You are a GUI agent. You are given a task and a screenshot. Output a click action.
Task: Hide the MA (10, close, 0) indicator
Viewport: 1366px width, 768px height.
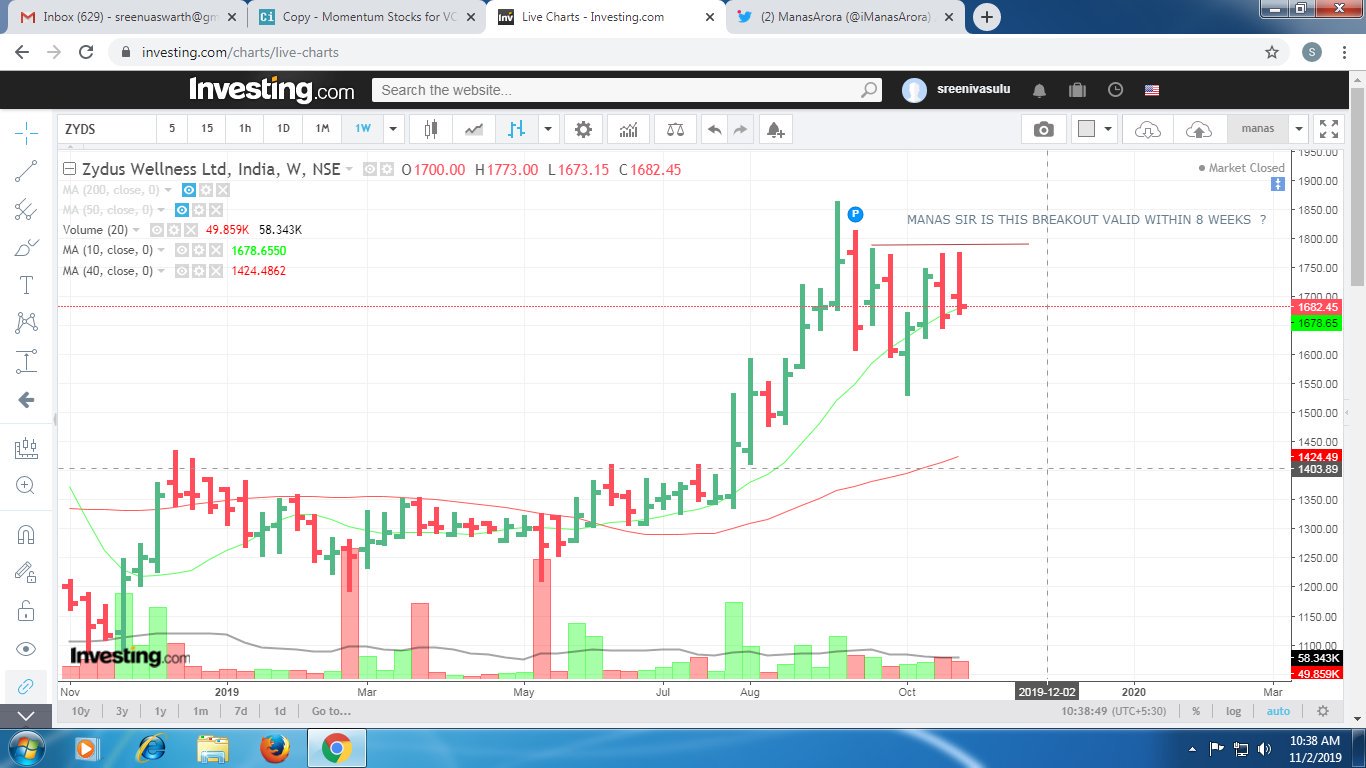point(182,250)
